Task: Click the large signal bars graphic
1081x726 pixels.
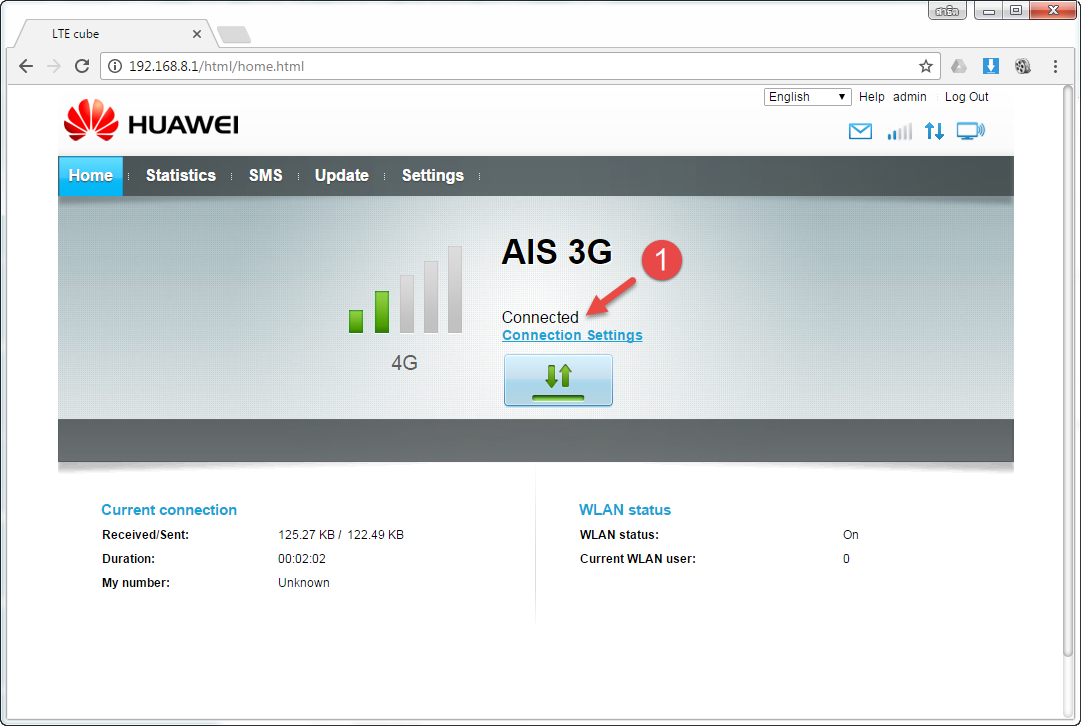Action: (x=405, y=290)
